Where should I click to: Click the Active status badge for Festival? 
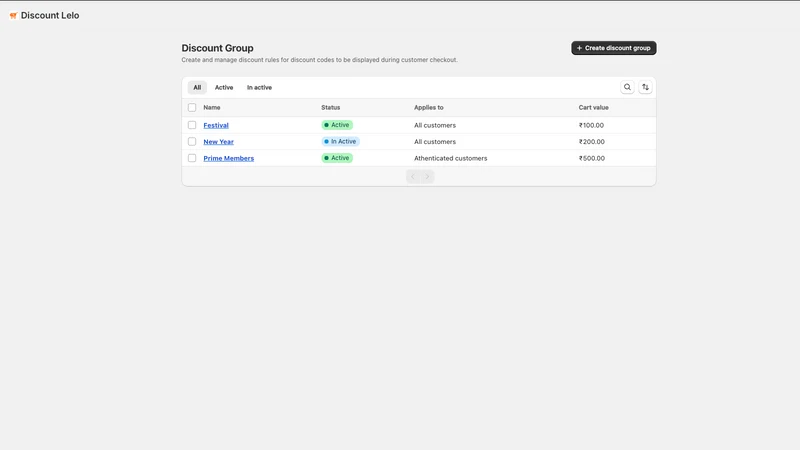(337, 125)
